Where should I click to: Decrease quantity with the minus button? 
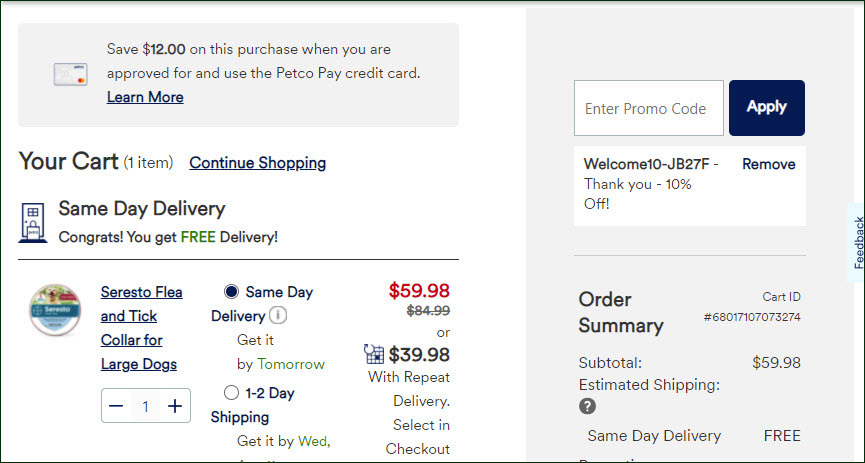click(116, 406)
